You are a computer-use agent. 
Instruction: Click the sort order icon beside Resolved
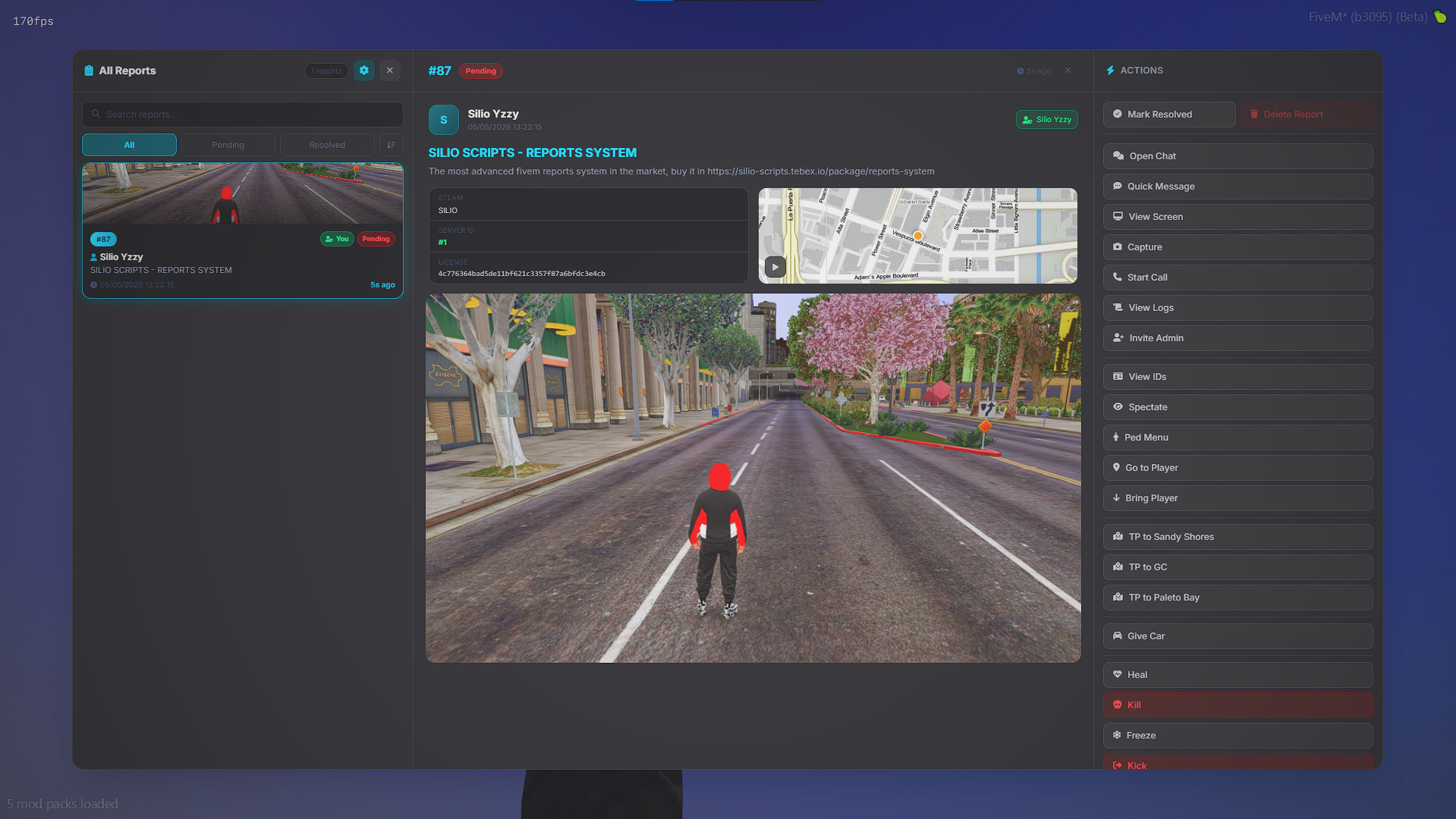(392, 145)
